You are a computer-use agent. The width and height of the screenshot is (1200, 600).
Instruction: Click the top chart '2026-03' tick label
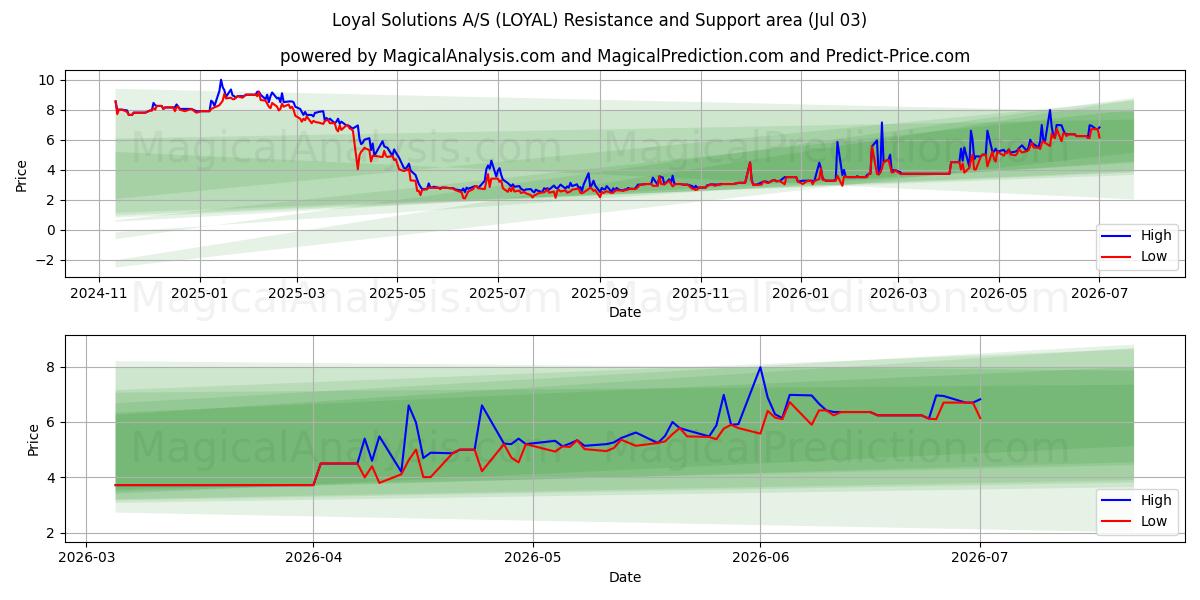click(898, 293)
